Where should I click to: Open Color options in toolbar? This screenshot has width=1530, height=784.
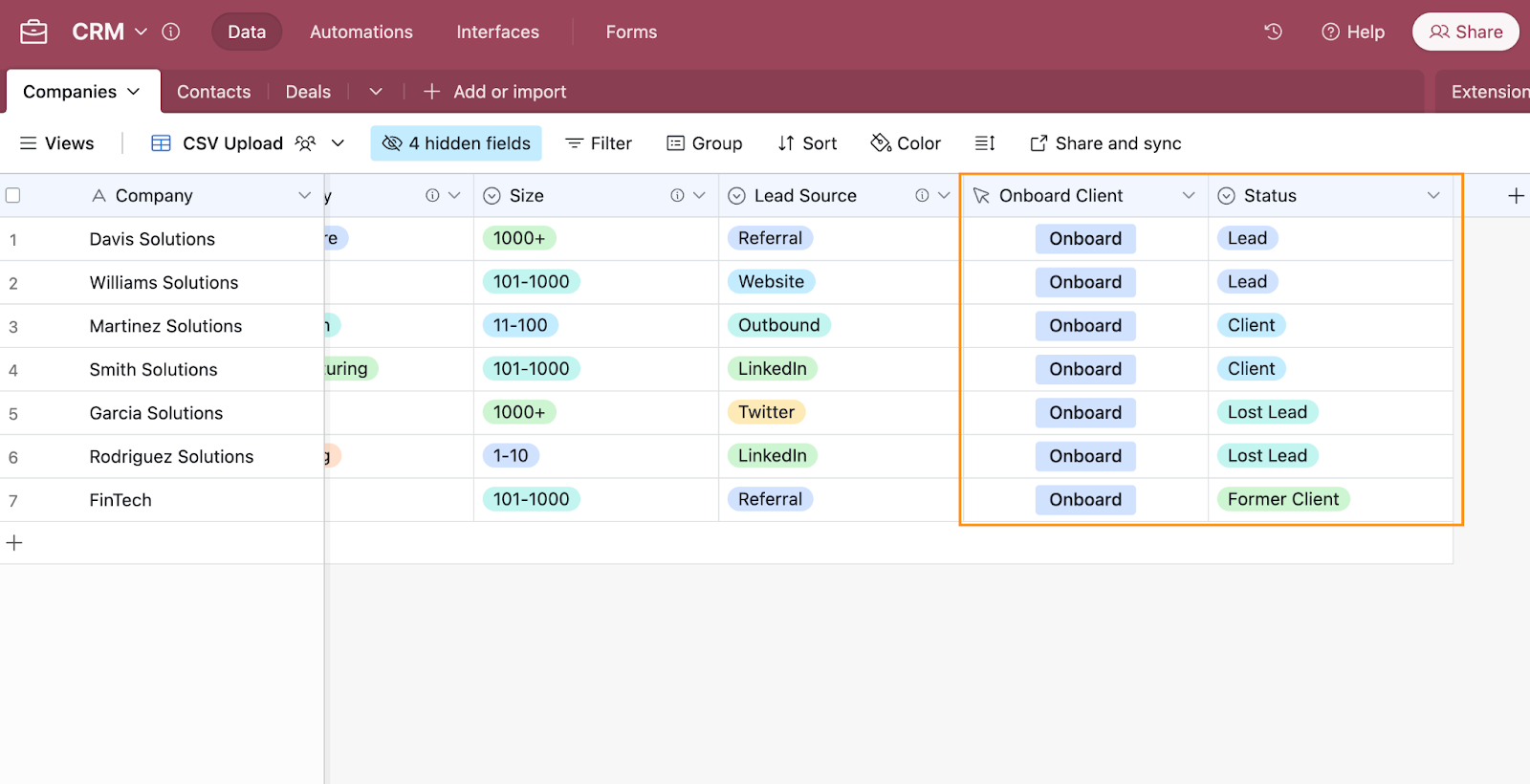(906, 143)
